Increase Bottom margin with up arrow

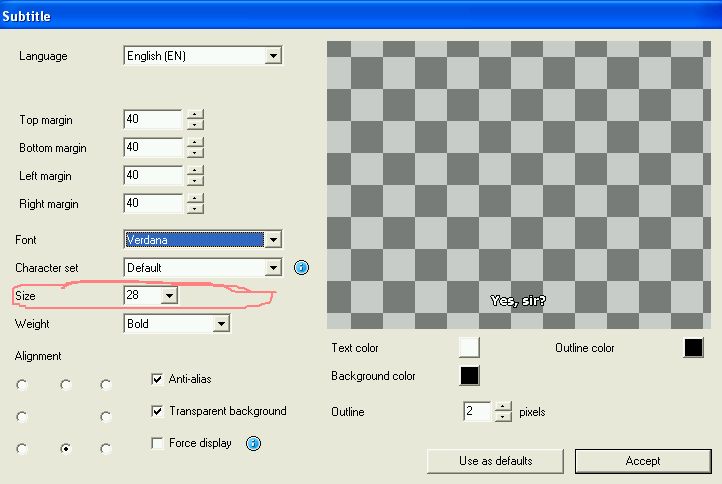pyautogui.click(x=195, y=143)
